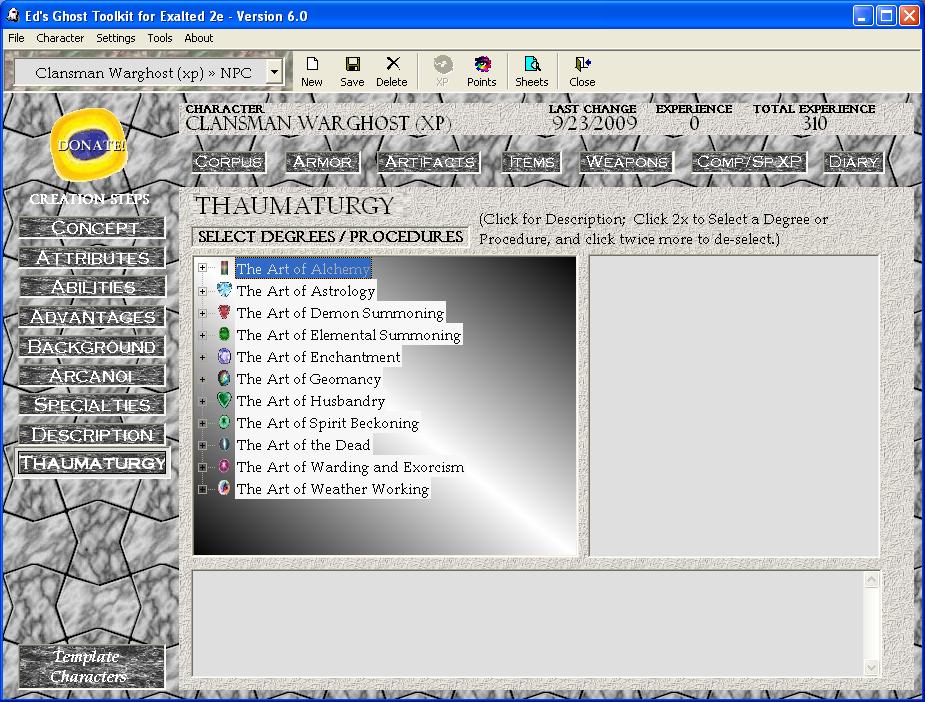The image size is (925, 702).
Task: Go to the Specialties creation step
Action: pos(92,405)
